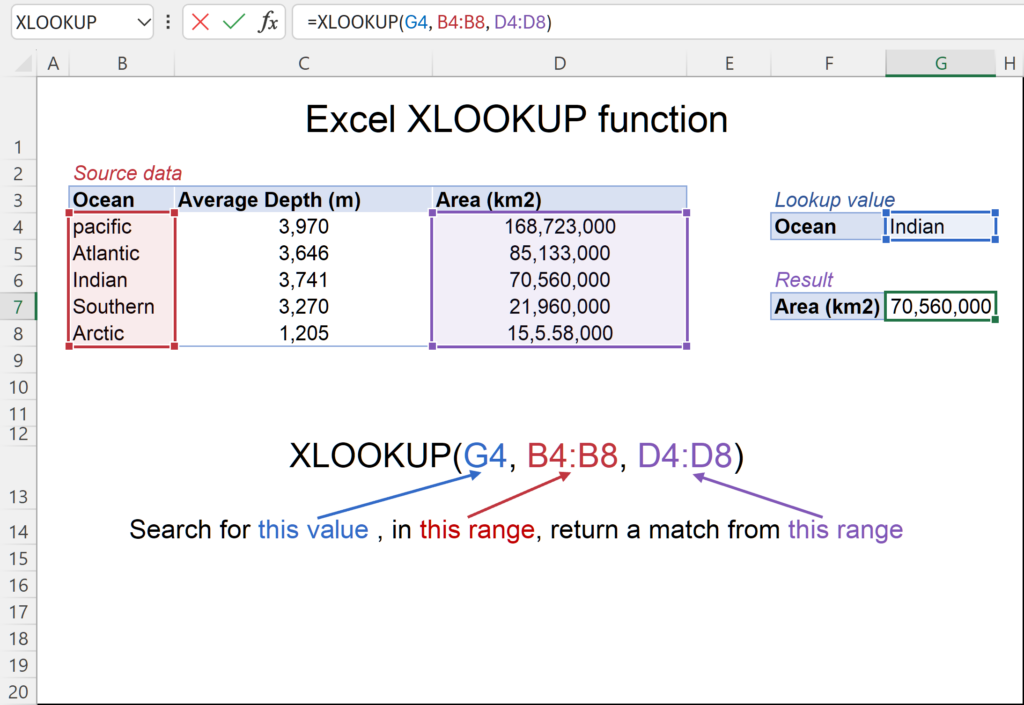Viewport: 1024px width, 705px height.
Task: Expand the Name Box dropdown arrow
Action: 141,22
